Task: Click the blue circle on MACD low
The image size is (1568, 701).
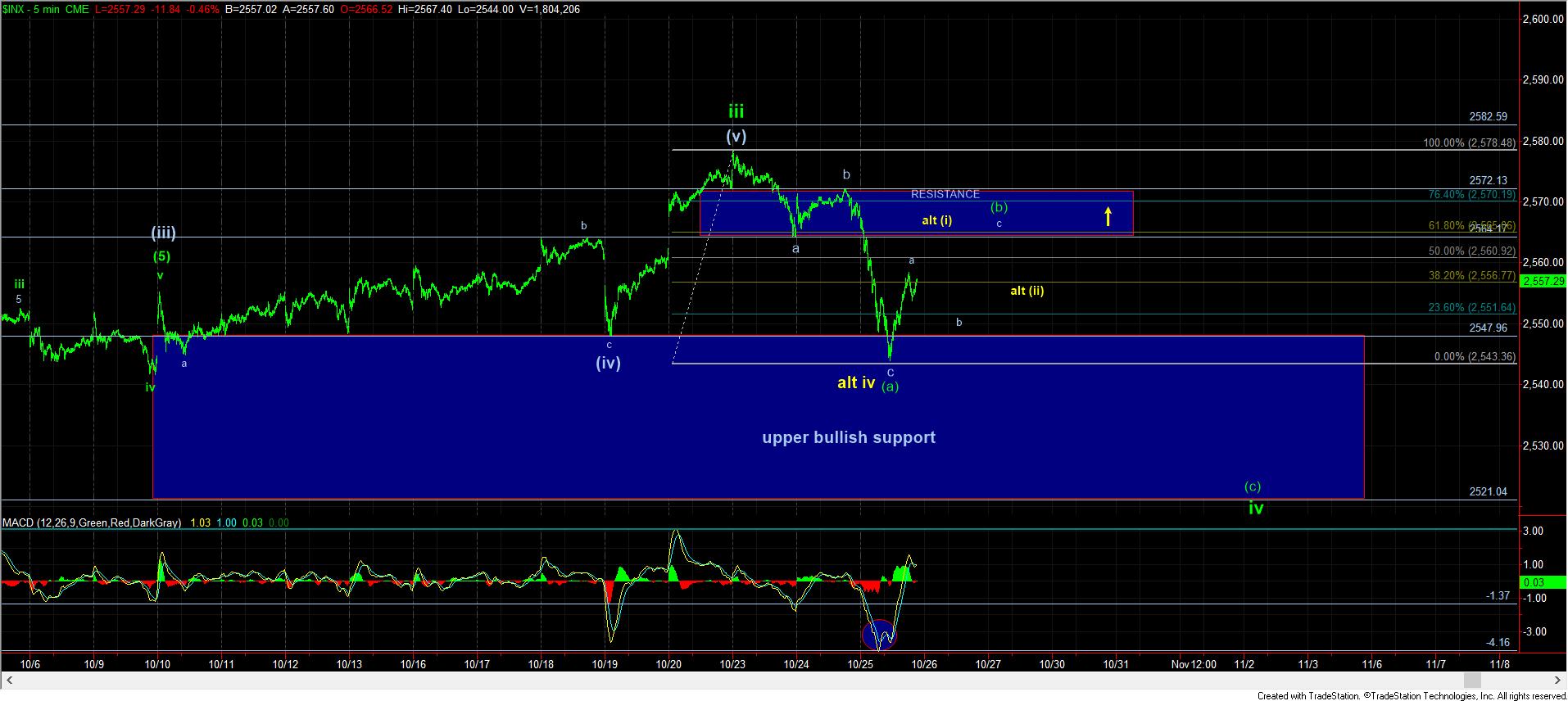Action: tap(880, 635)
